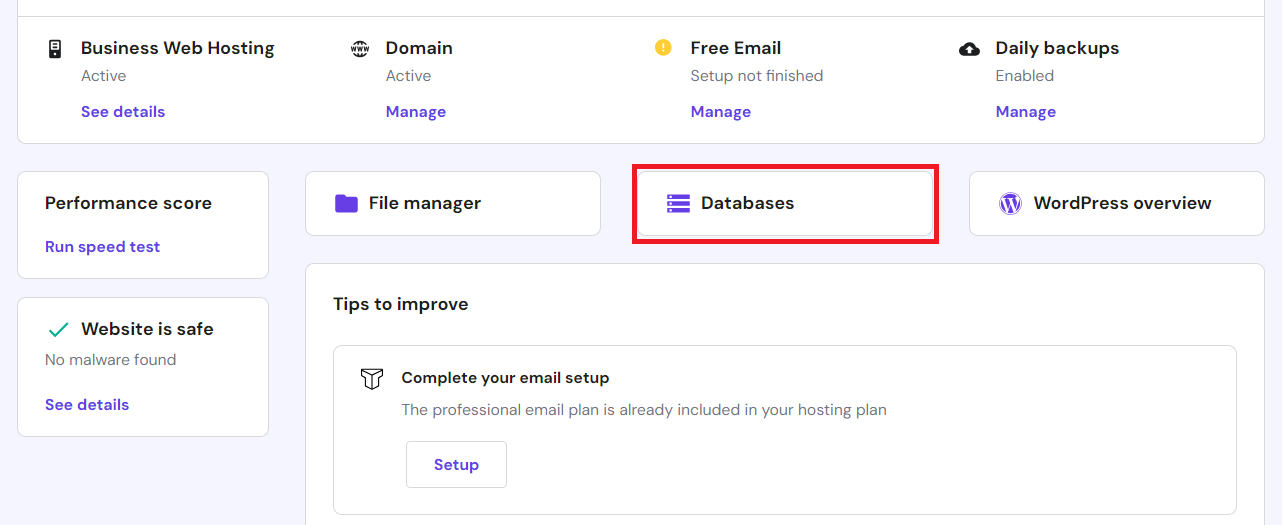Click the Domain www globe icon
The height and width of the screenshot is (525, 1282).
tap(360, 49)
